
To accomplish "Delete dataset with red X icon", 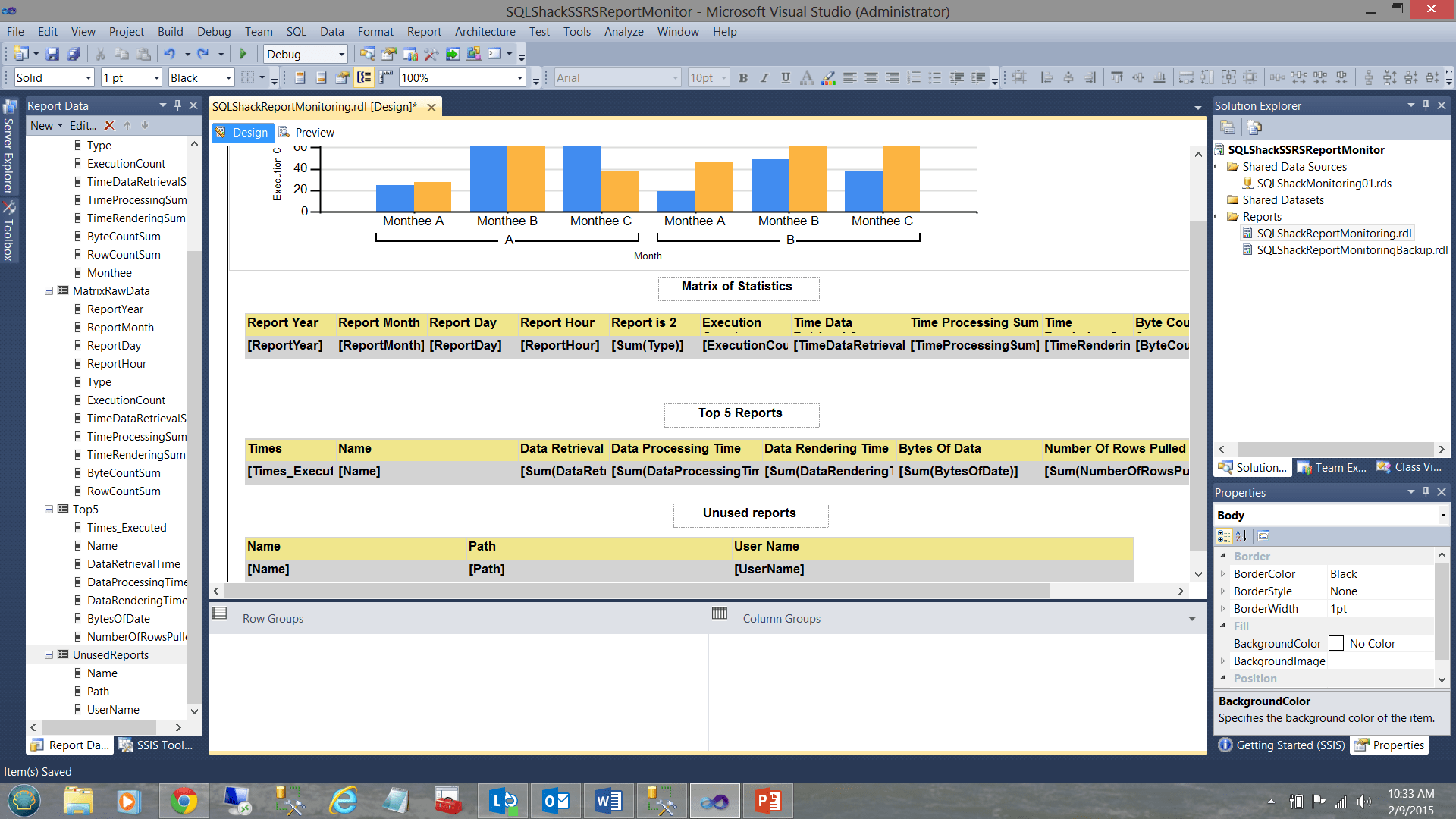I will pyautogui.click(x=109, y=126).
